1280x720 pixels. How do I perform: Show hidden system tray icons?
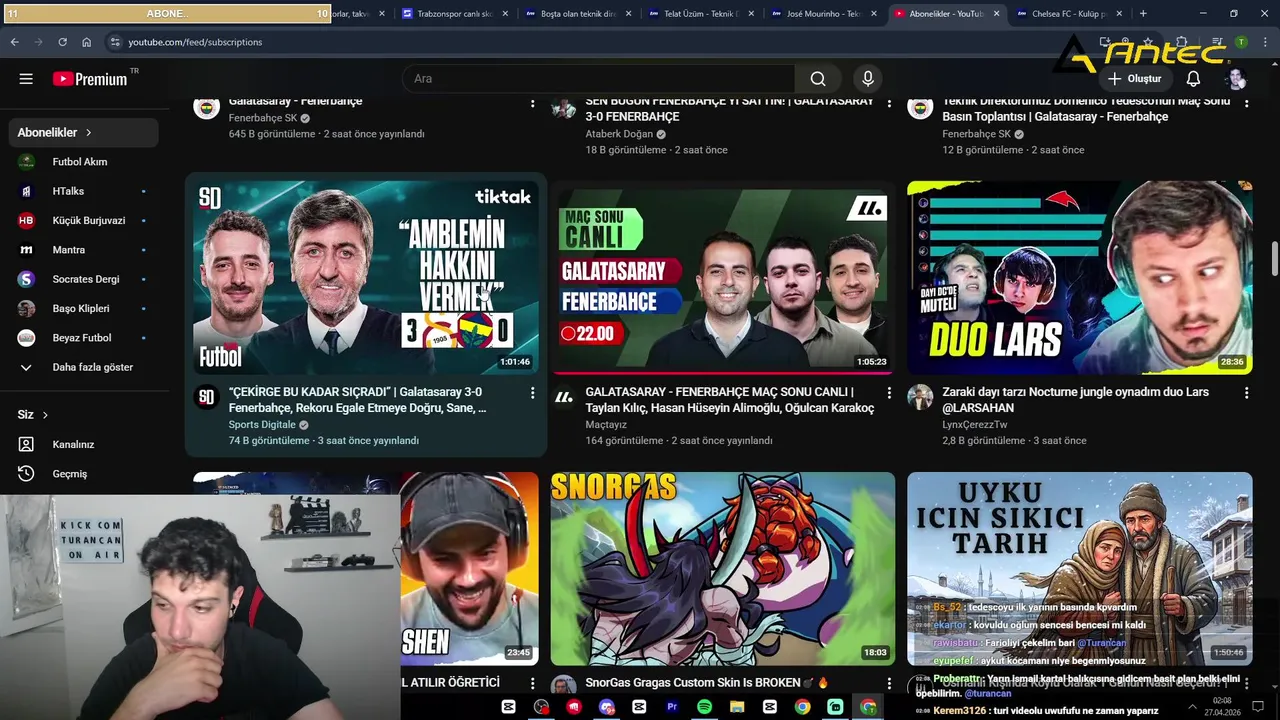coord(1192,707)
